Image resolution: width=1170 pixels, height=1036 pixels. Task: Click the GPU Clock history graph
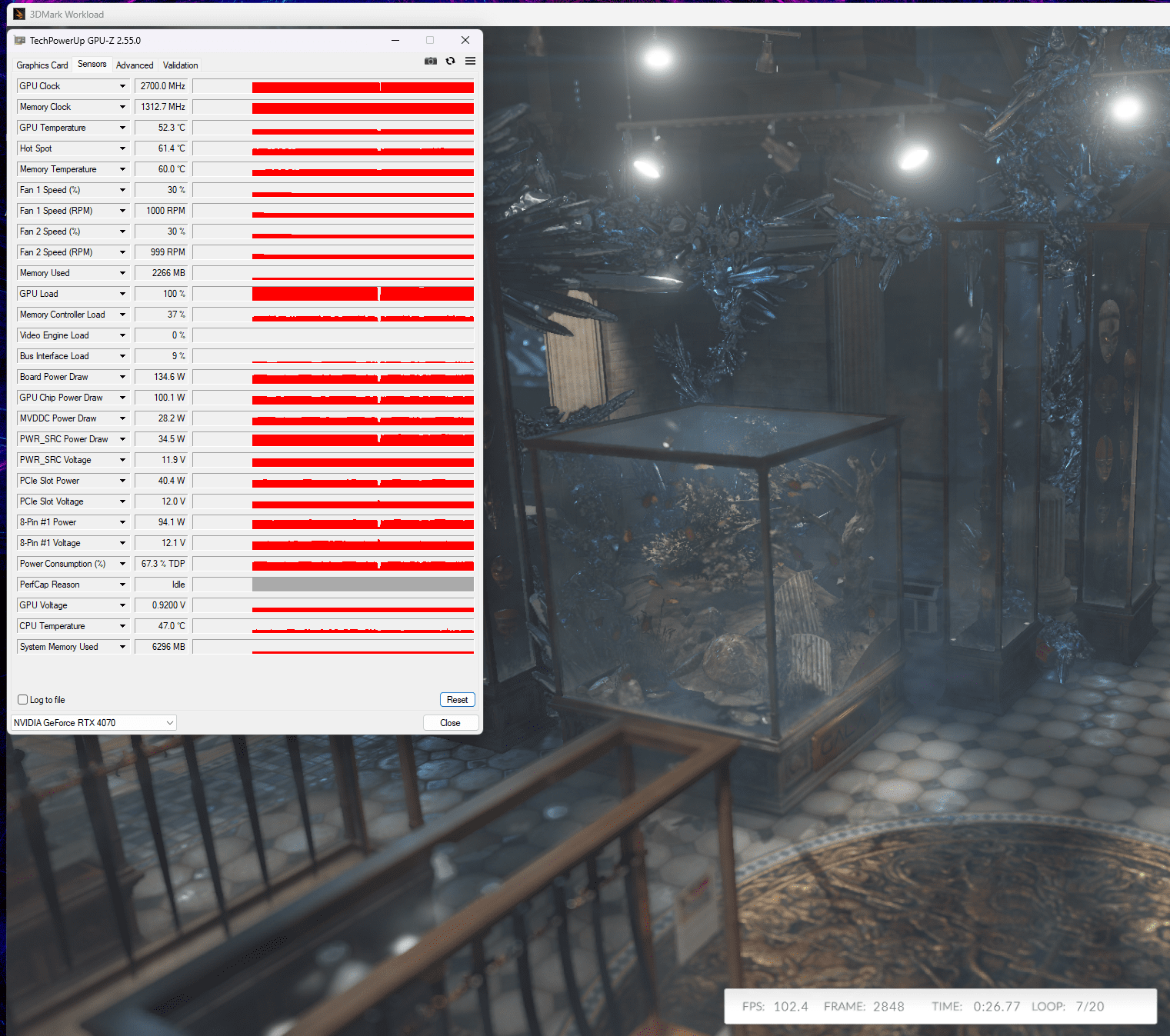pyautogui.click(x=333, y=86)
